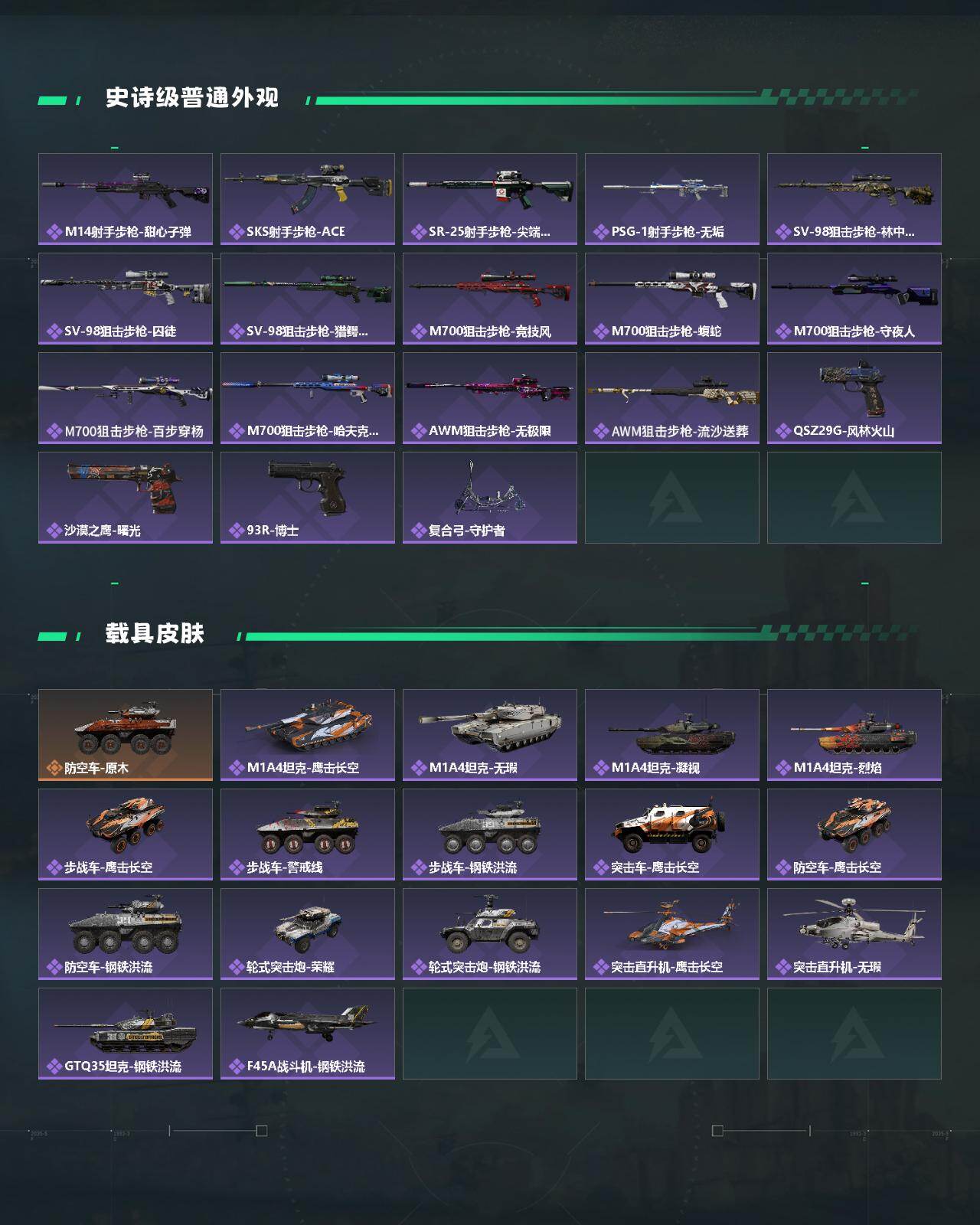Open the SV-98狙击步枪-囚徒 skin tile
This screenshot has width=980, height=1225.
[126, 299]
